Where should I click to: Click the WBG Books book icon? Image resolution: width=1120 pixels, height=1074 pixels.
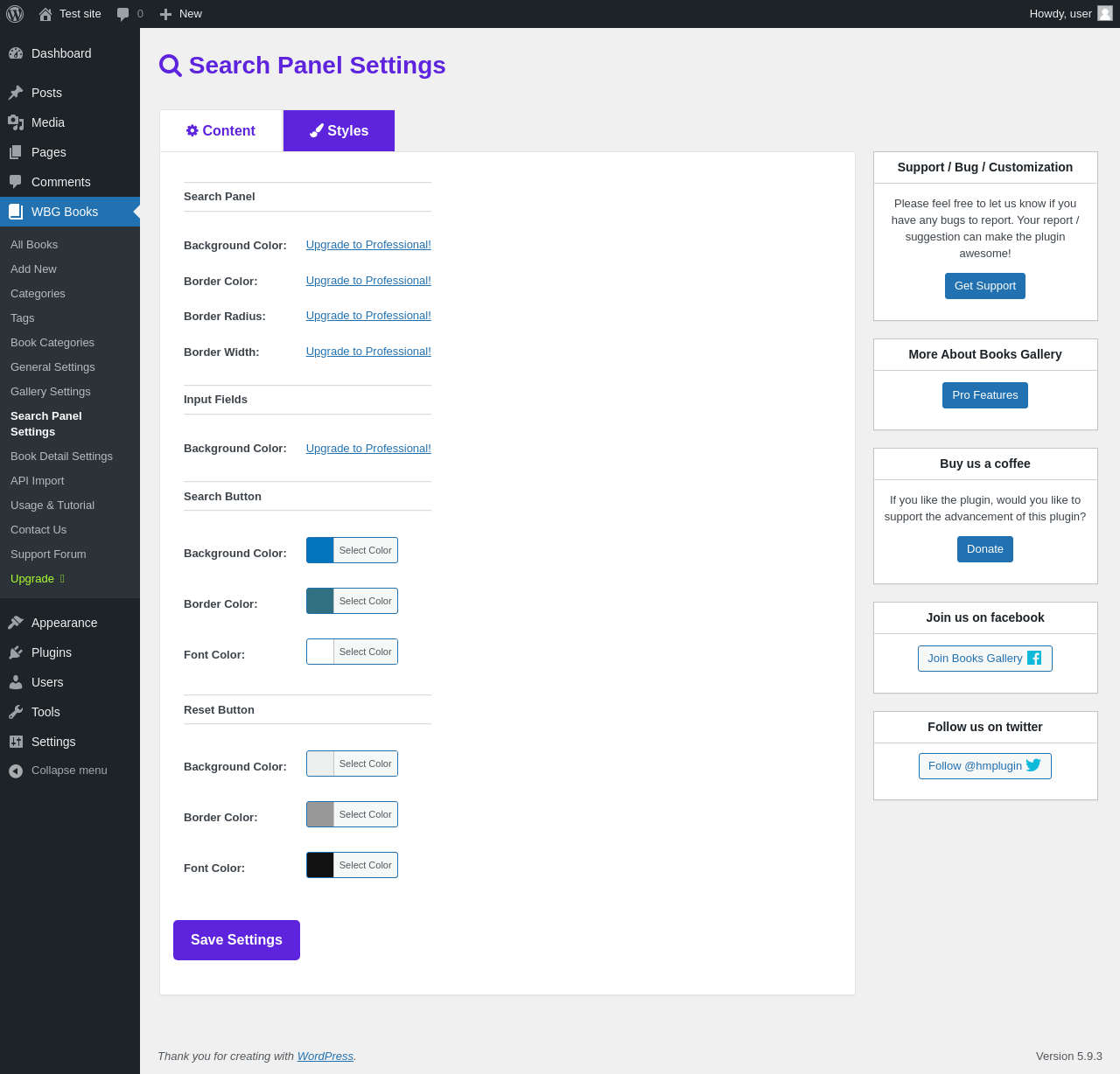pos(16,212)
